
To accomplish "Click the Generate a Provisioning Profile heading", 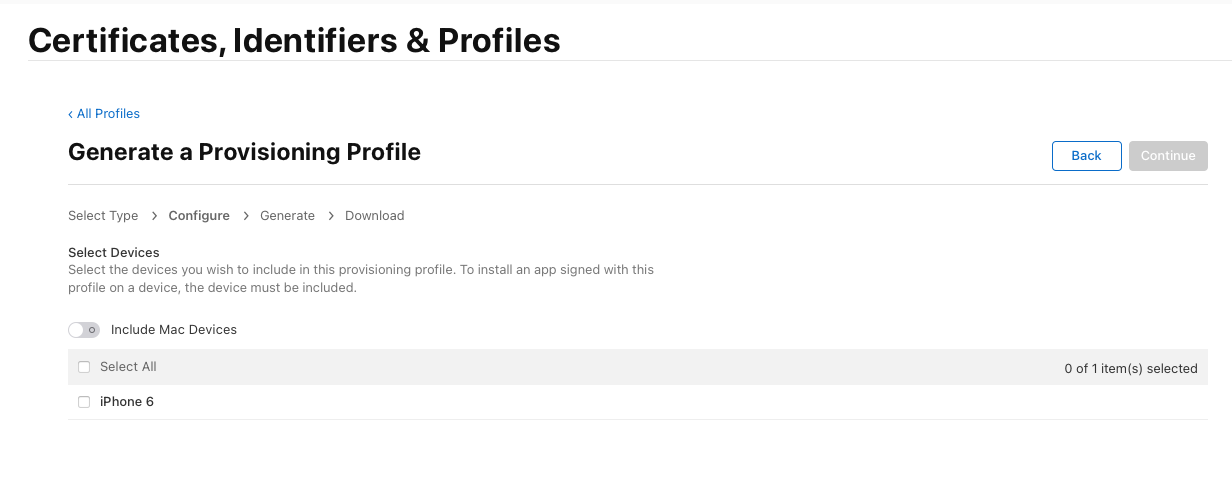I will (x=244, y=152).
